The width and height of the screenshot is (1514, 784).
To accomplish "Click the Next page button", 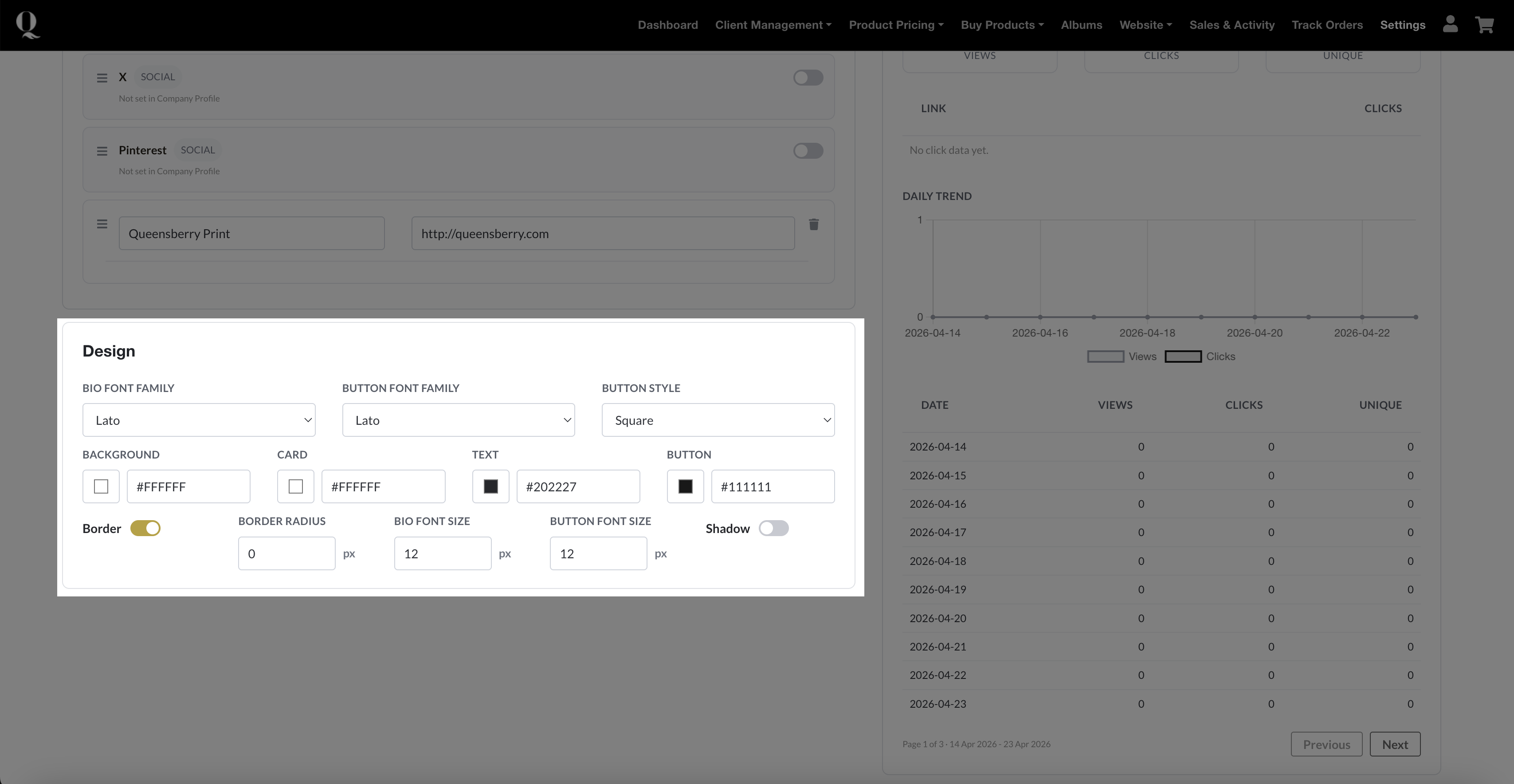I will [x=1394, y=745].
